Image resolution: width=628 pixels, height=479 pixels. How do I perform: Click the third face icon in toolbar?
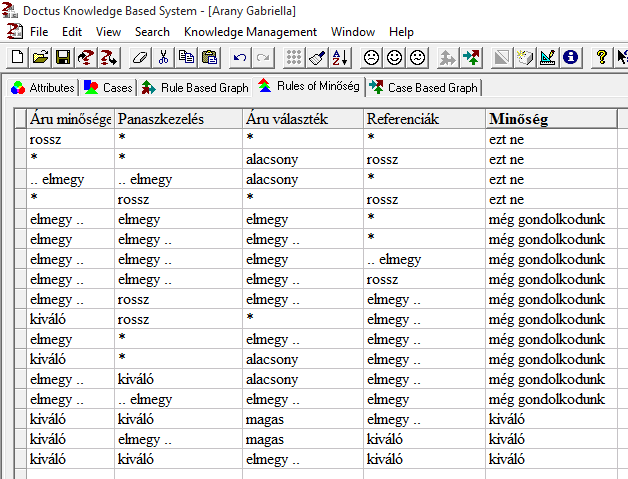coord(417,57)
